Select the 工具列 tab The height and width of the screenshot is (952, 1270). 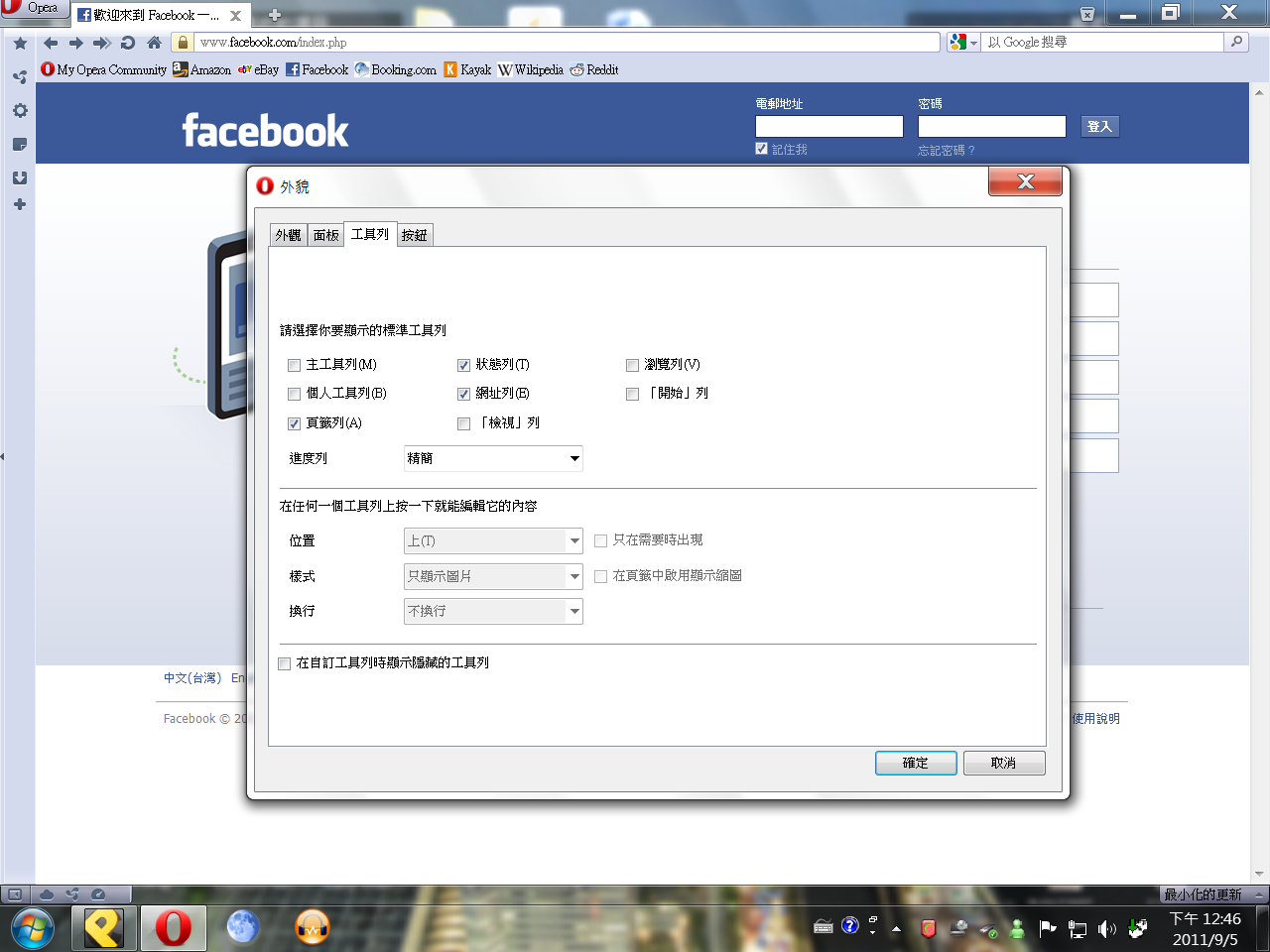coord(370,234)
